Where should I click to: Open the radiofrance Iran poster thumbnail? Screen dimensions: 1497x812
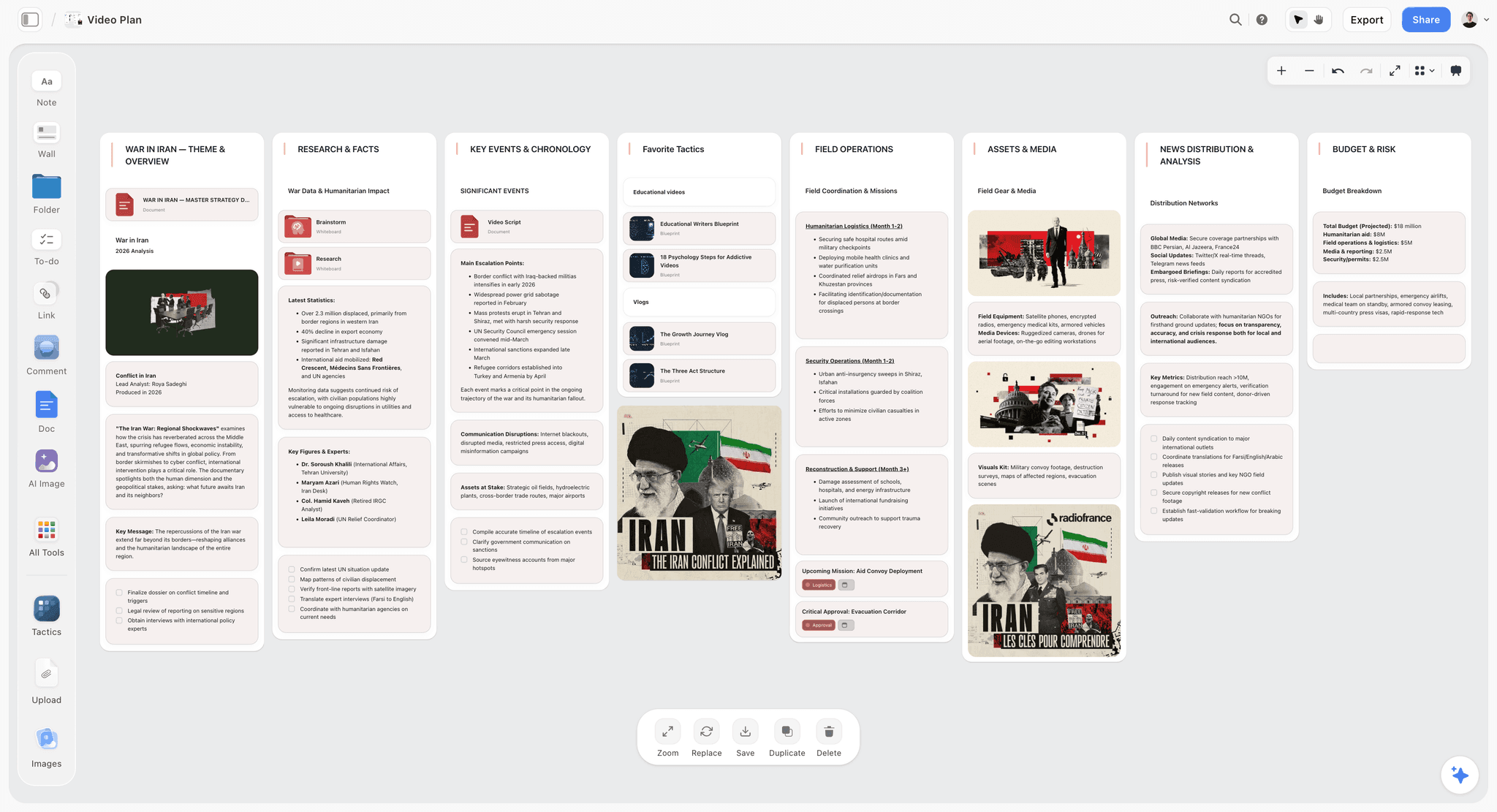click(1044, 580)
